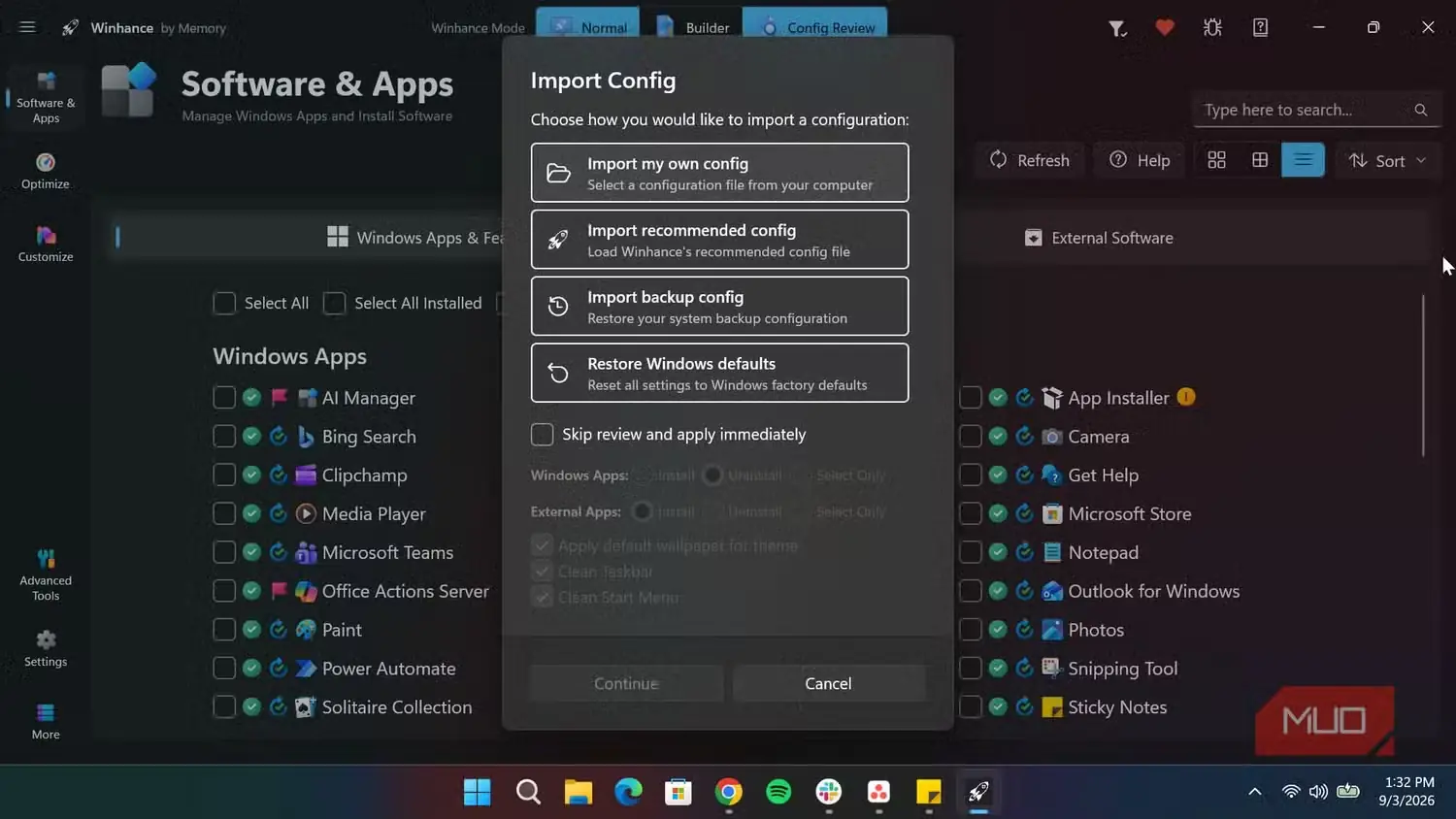Image resolution: width=1456 pixels, height=819 pixels.
Task: Check the Camera app checkbox
Action: tap(971, 437)
